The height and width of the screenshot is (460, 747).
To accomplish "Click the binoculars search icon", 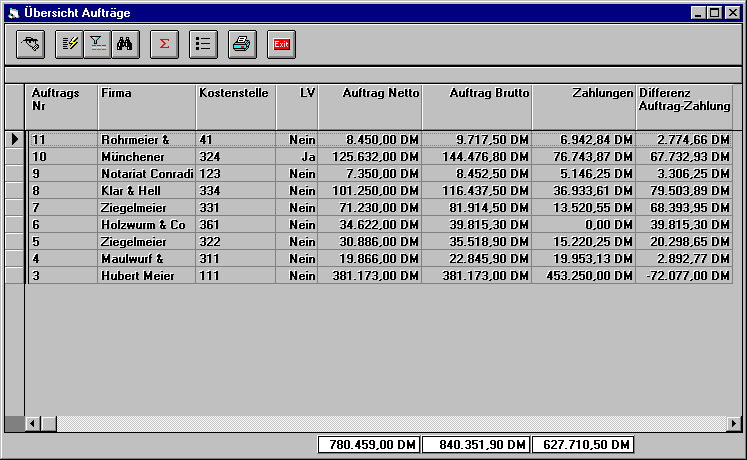I will click(125, 44).
